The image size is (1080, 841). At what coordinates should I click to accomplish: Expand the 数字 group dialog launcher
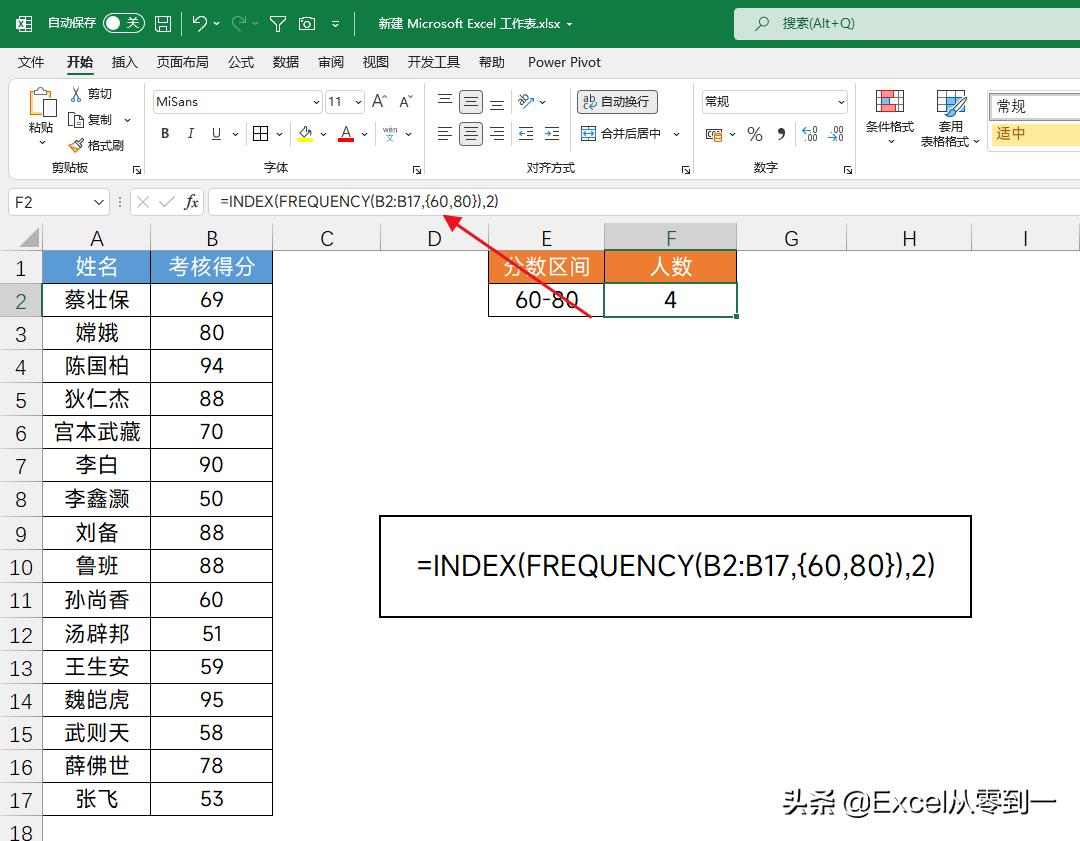(x=845, y=170)
